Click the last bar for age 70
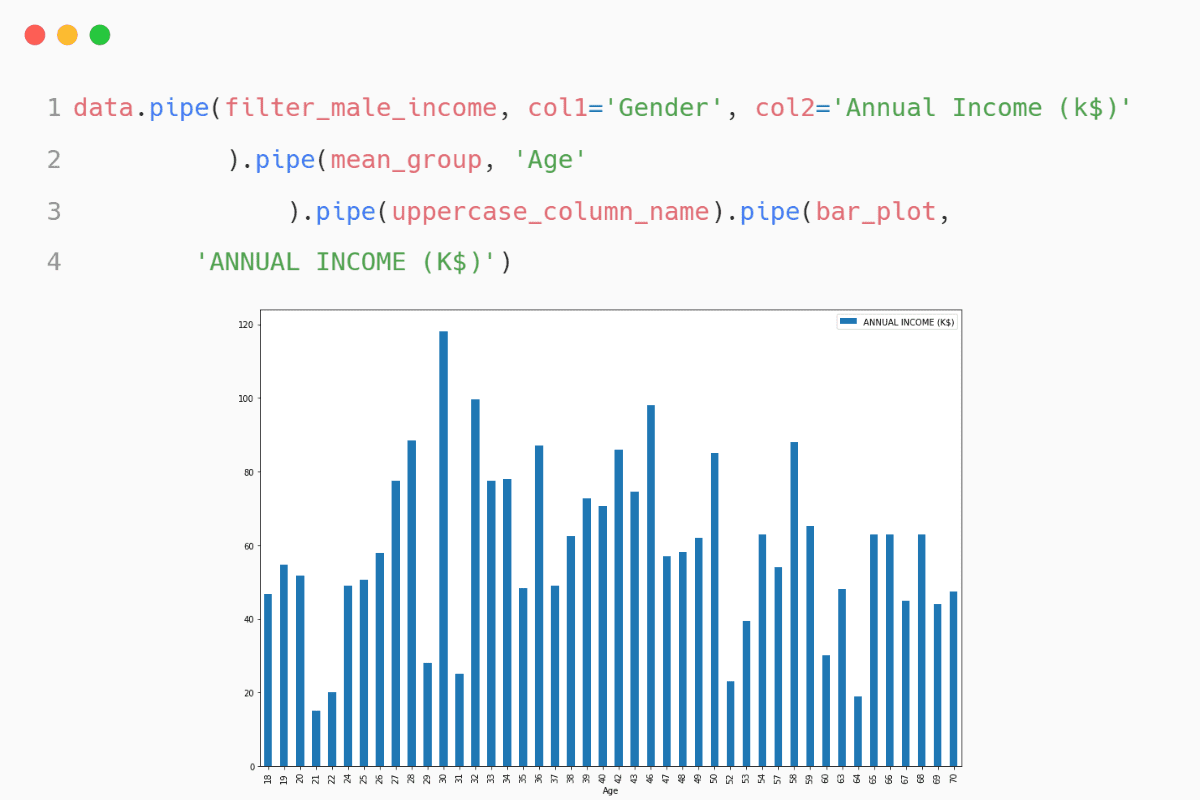Screen dimensions: 1200x800 tap(954, 679)
